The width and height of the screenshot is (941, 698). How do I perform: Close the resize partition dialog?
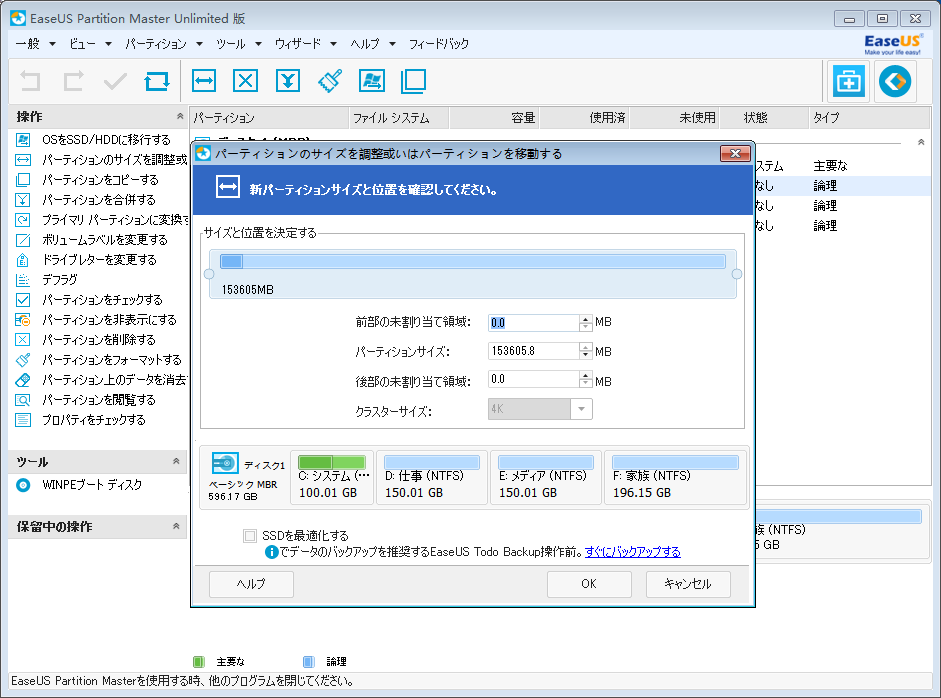pyautogui.click(x=735, y=154)
